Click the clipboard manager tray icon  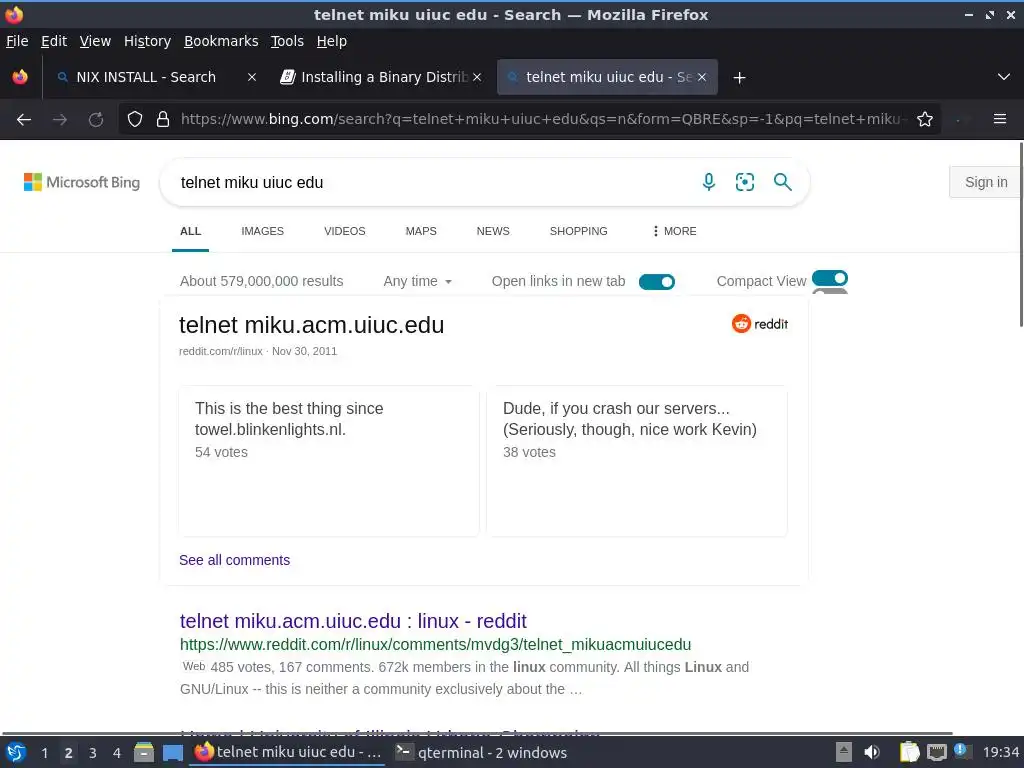909,753
